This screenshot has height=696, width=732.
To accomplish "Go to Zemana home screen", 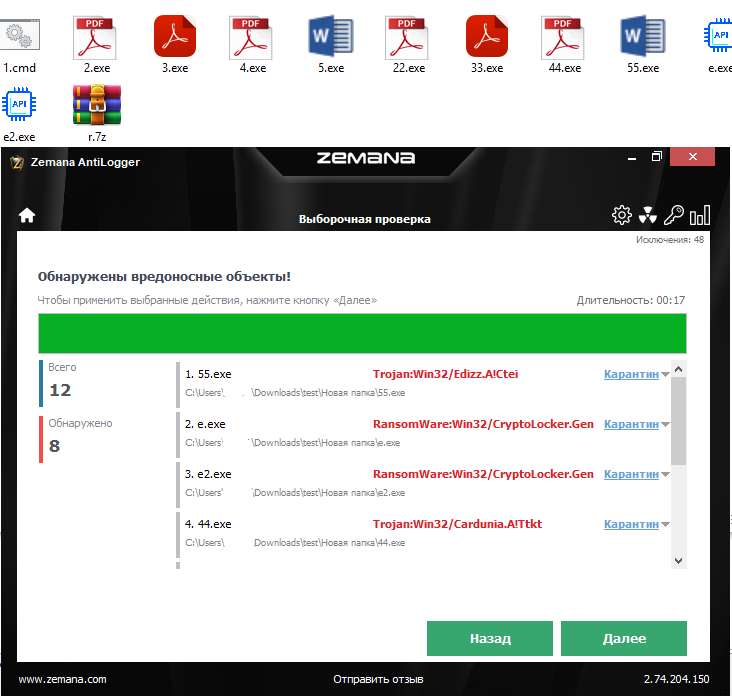I will (27, 215).
